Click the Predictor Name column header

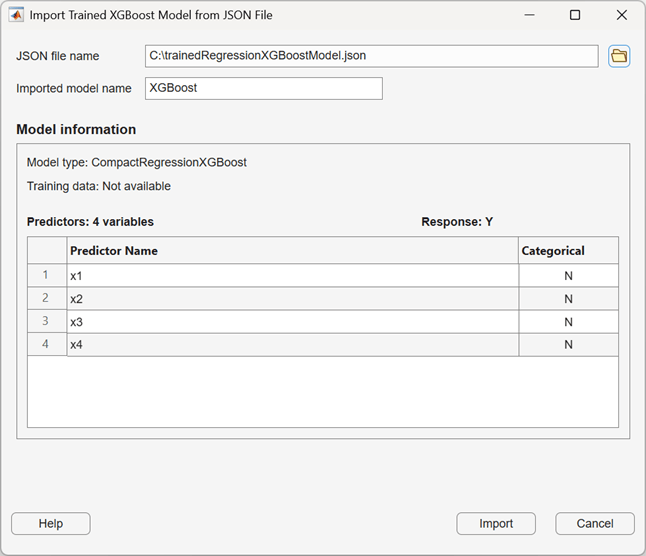point(293,250)
